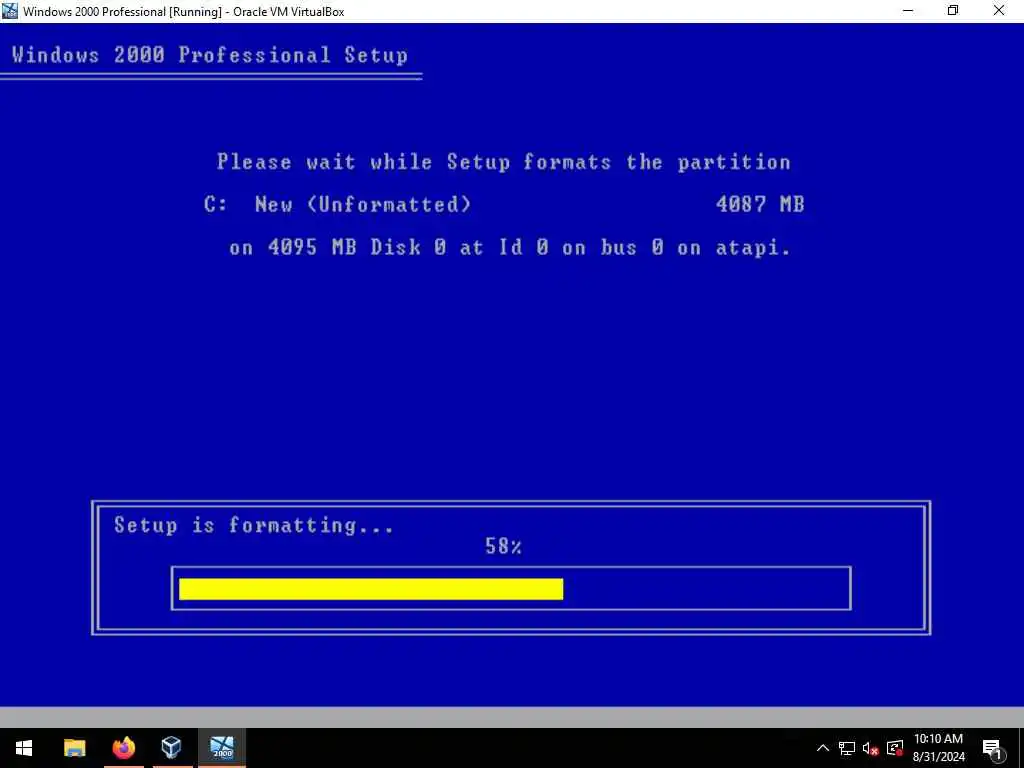Viewport: 1024px width, 768px height.
Task: Click the 4087 MB partition size
Action: 760,204
